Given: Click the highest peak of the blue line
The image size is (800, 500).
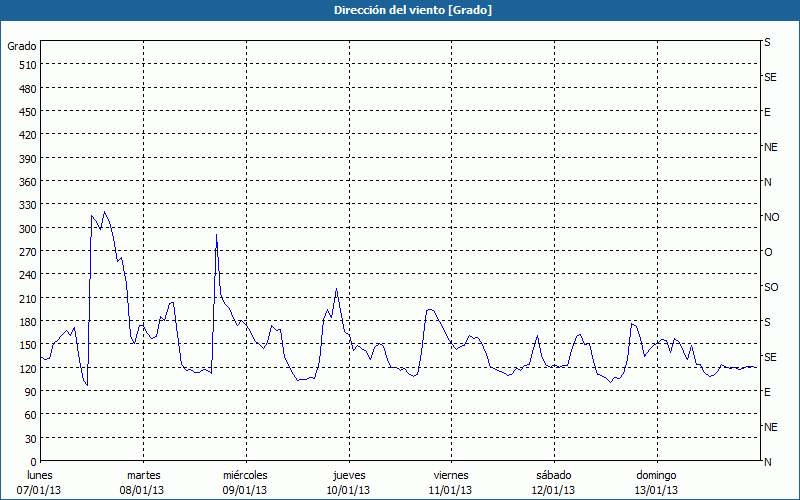Looking at the screenshot, I should click(x=105, y=212).
